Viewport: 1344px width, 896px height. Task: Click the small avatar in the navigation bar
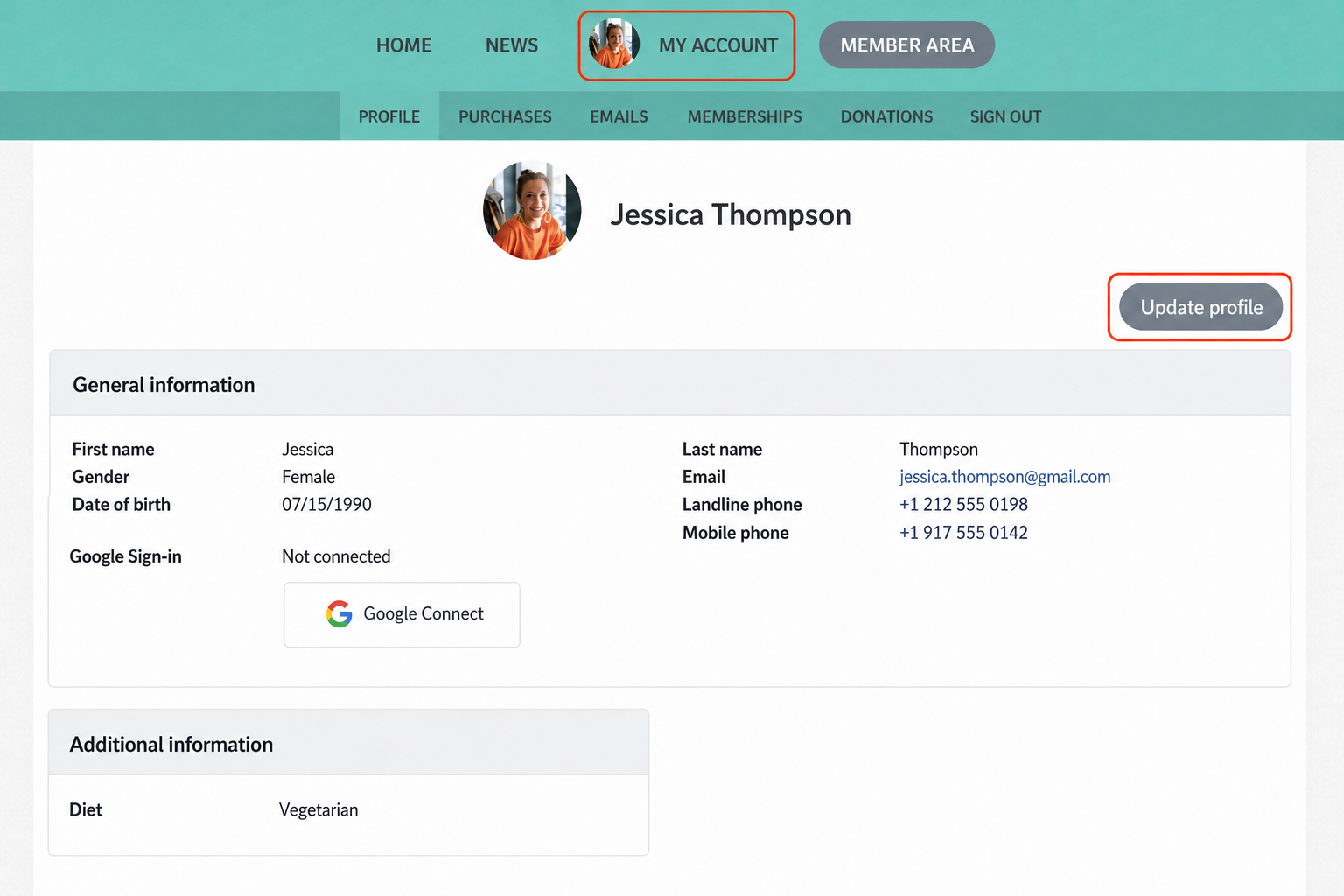(x=614, y=45)
